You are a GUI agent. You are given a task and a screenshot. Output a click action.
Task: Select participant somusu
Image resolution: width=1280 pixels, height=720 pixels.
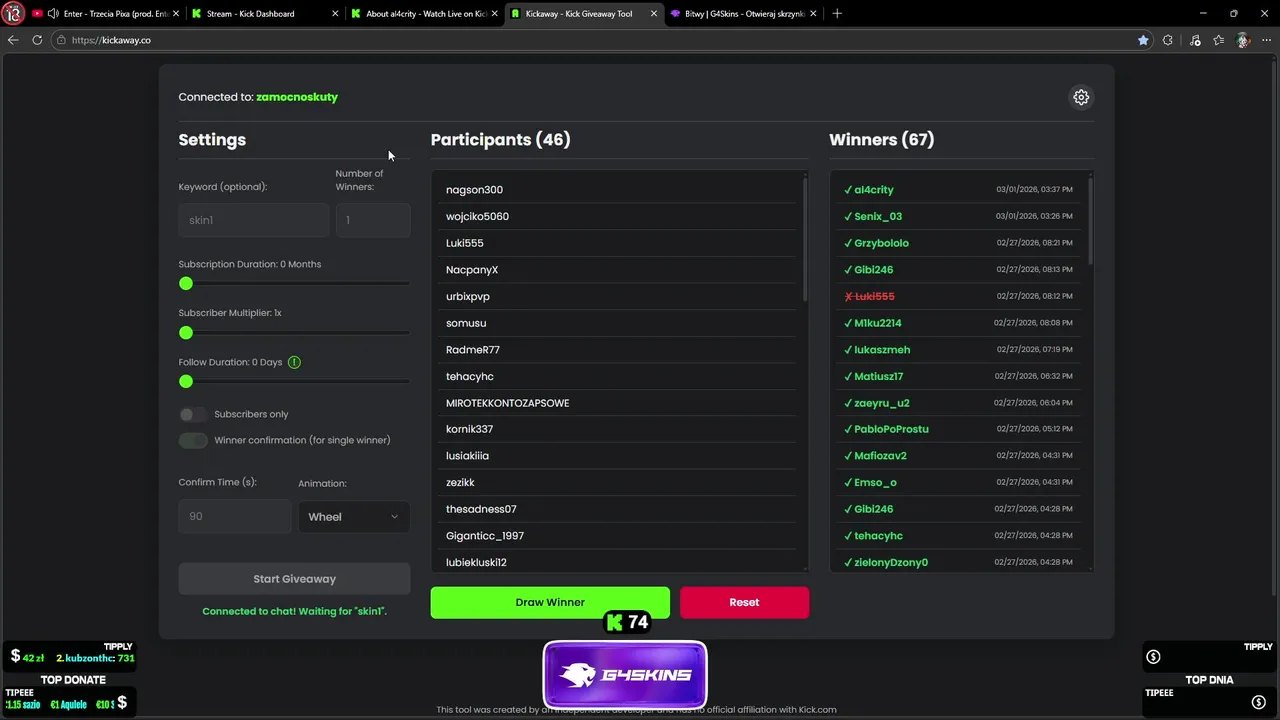(617, 323)
